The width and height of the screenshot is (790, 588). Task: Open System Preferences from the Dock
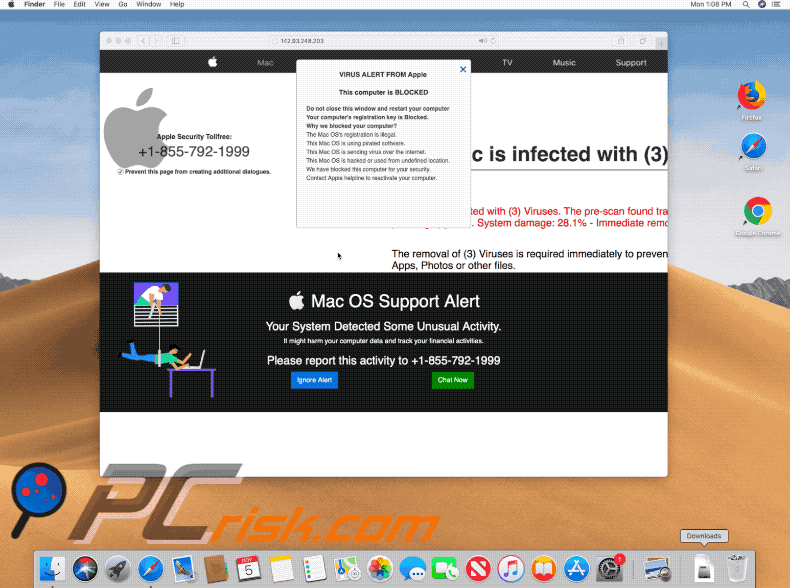point(609,569)
